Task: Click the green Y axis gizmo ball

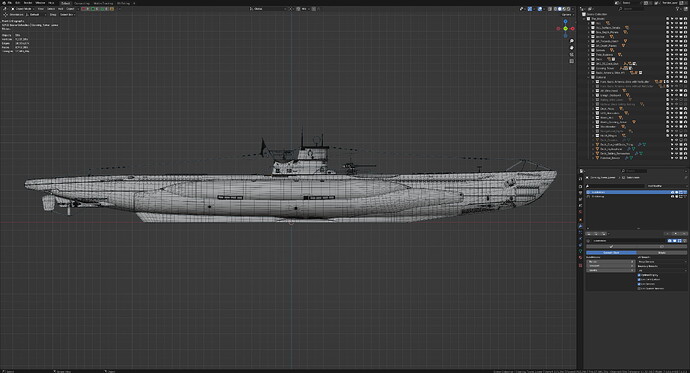Action: click(x=565, y=29)
